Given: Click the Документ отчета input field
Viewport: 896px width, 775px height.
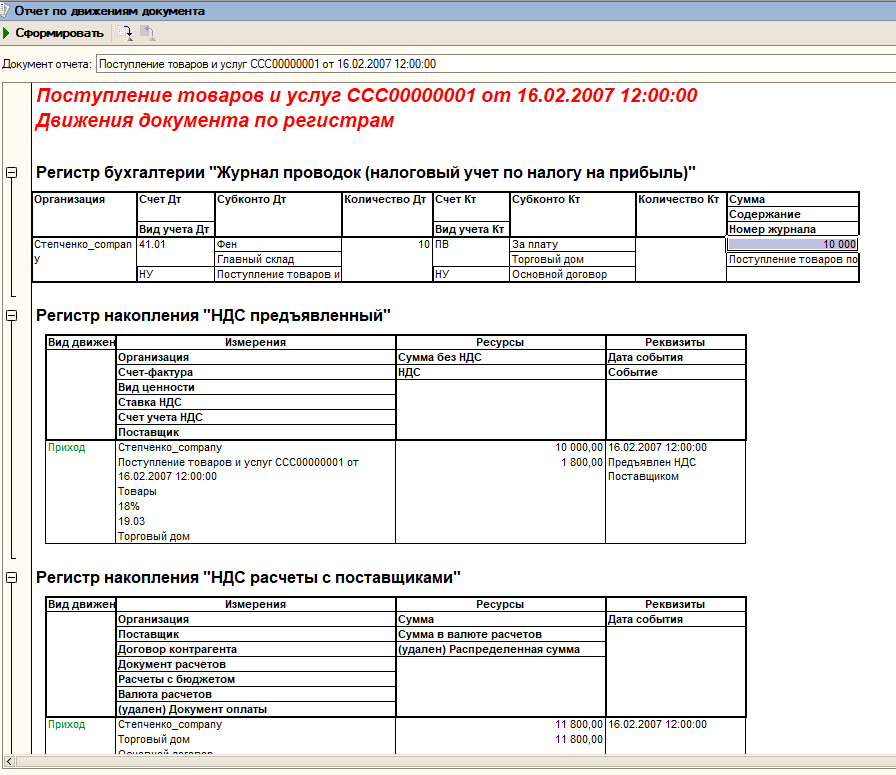Looking at the screenshot, I should click(496, 64).
